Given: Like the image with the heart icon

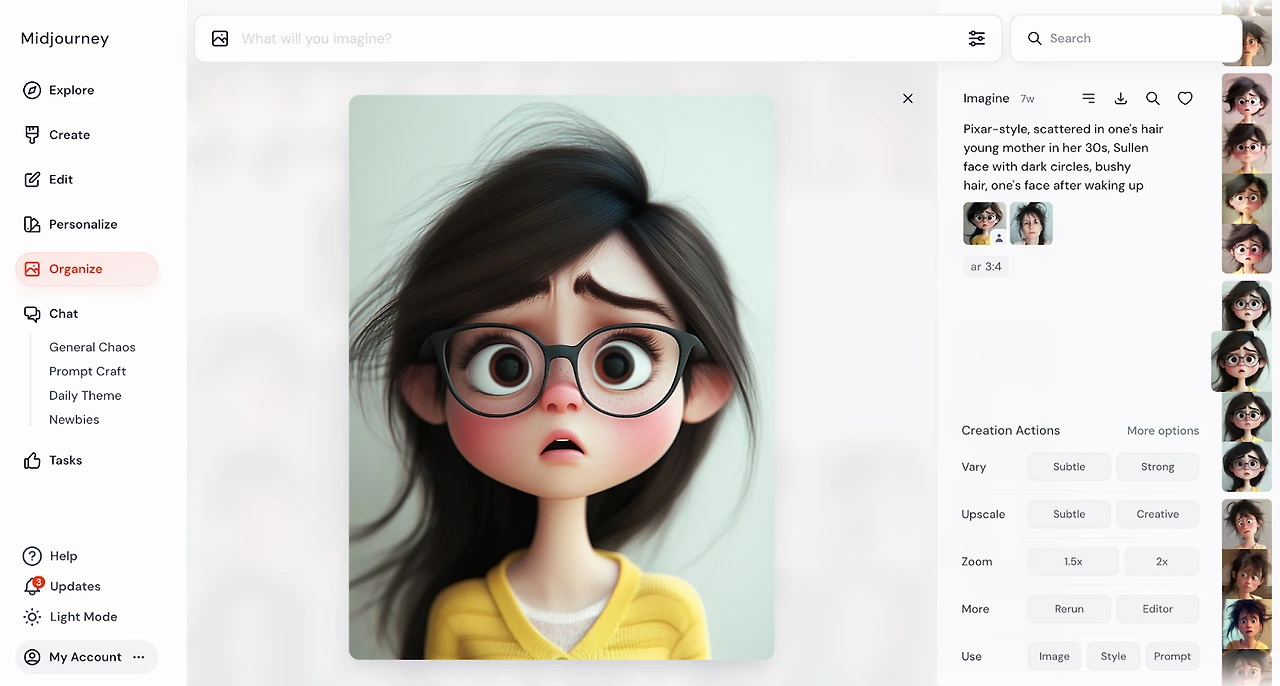Looking at the screenshot, I should pyautogui.click(x=1185, y=98).
